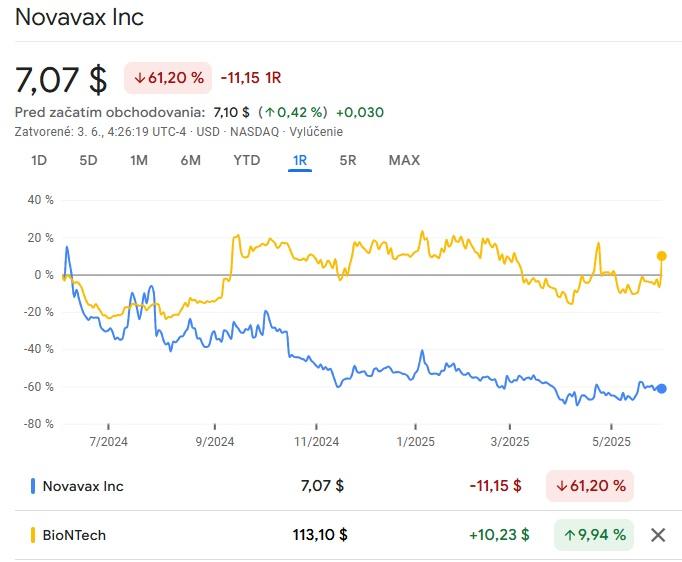Image resolution: width=682 pixels, height=562 pixels.
Task: Click the 40 % y-axis label
Action: 40,200
